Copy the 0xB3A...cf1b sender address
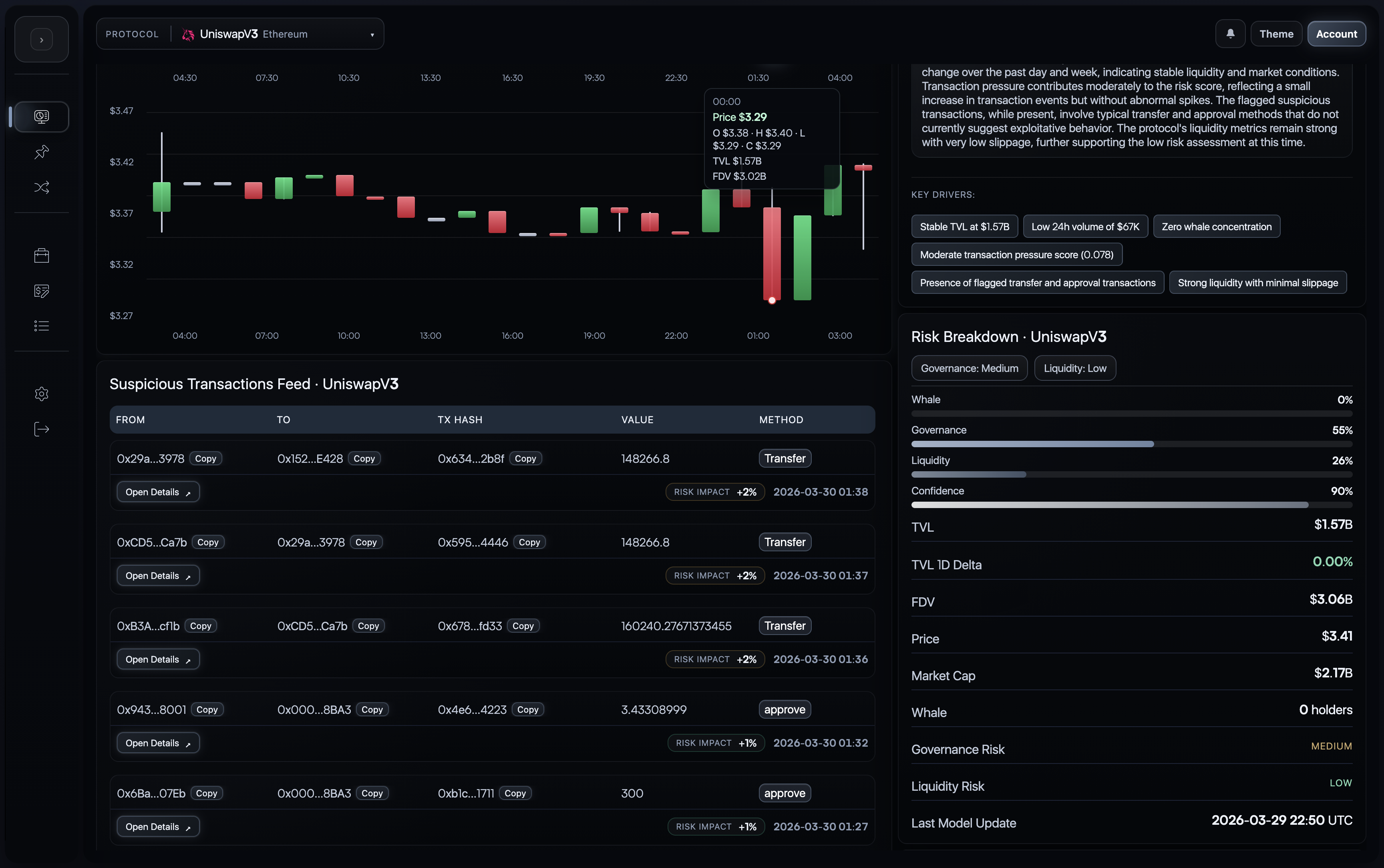1384x868 pixels. pos(201,626)
